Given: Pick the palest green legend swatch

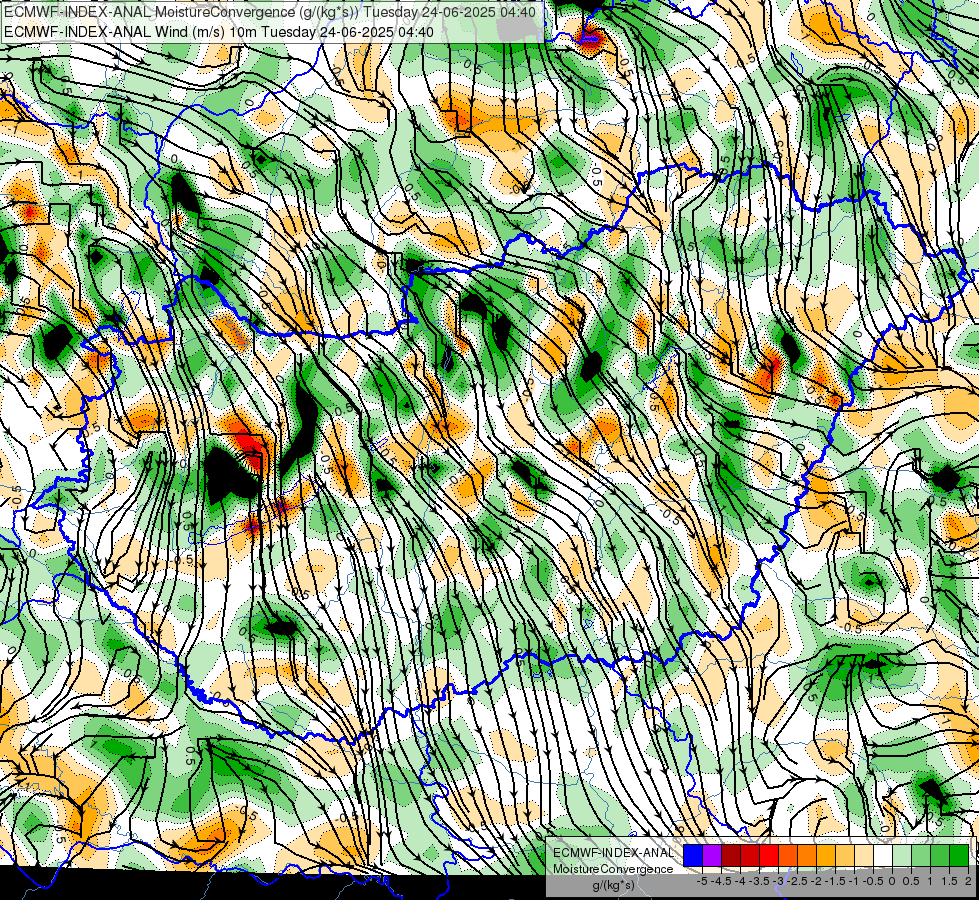Looking at the screenshot, I should pos(902,856).
